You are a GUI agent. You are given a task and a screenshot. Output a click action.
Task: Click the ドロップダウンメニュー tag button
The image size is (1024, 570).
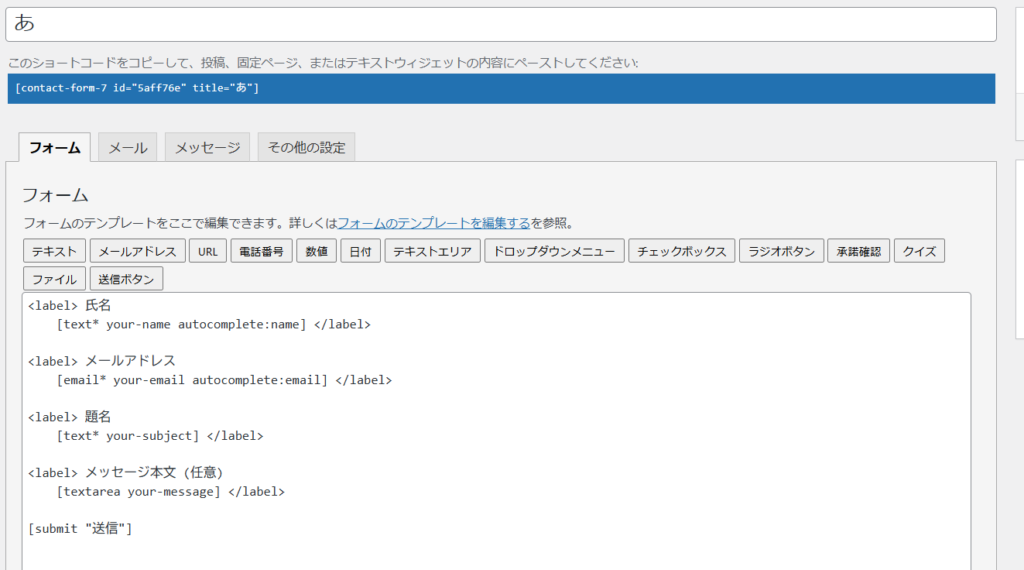555,251
